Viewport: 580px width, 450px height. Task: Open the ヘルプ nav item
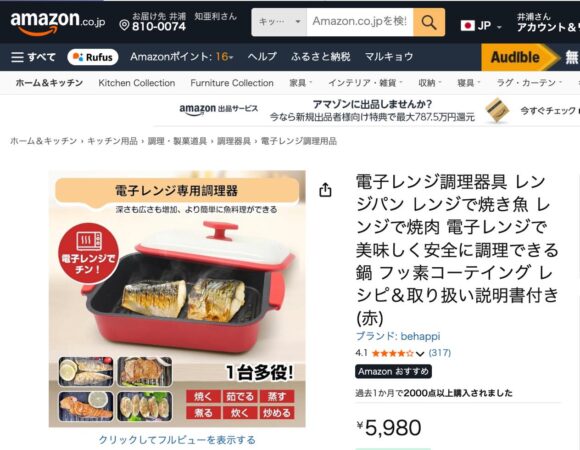click(x=262, y=57)
